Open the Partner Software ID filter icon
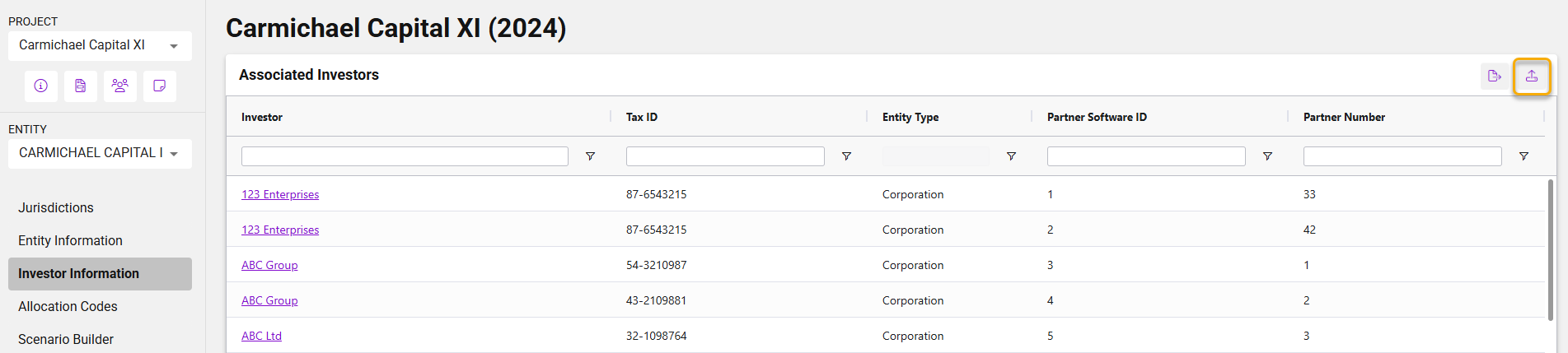The height and width of the screenshot is (353, 1568). (1267, 156)
